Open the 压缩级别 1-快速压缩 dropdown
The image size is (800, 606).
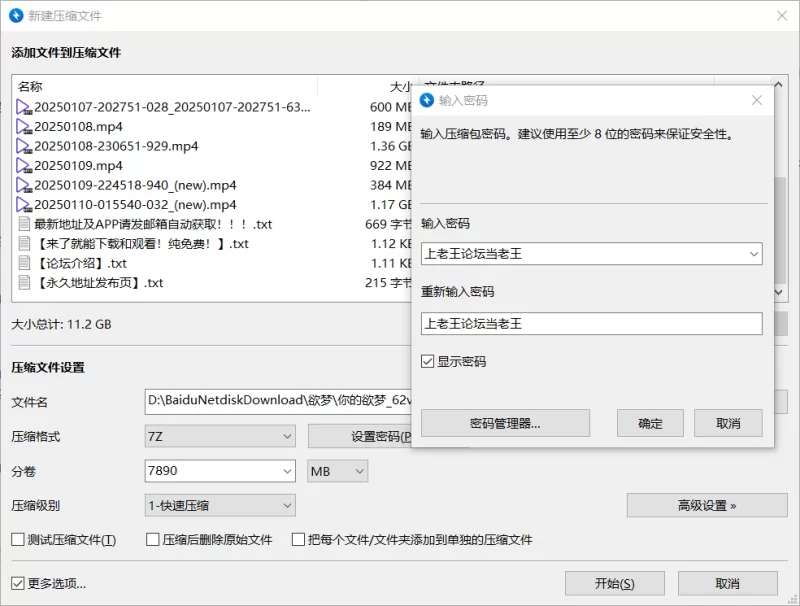coord(220,506)
